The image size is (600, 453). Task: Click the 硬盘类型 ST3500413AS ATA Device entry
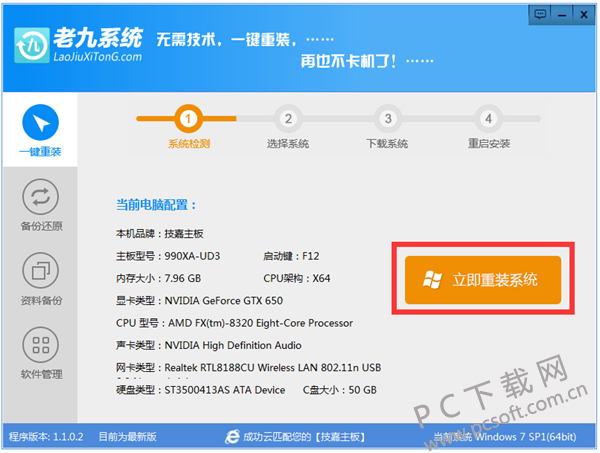coord(201,390)
